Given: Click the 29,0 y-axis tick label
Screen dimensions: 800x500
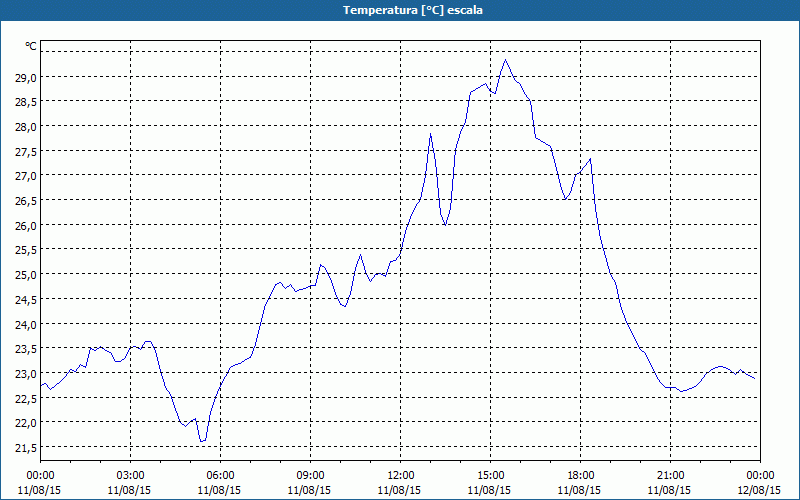Looking at the screenshot, I should (28, 78).
